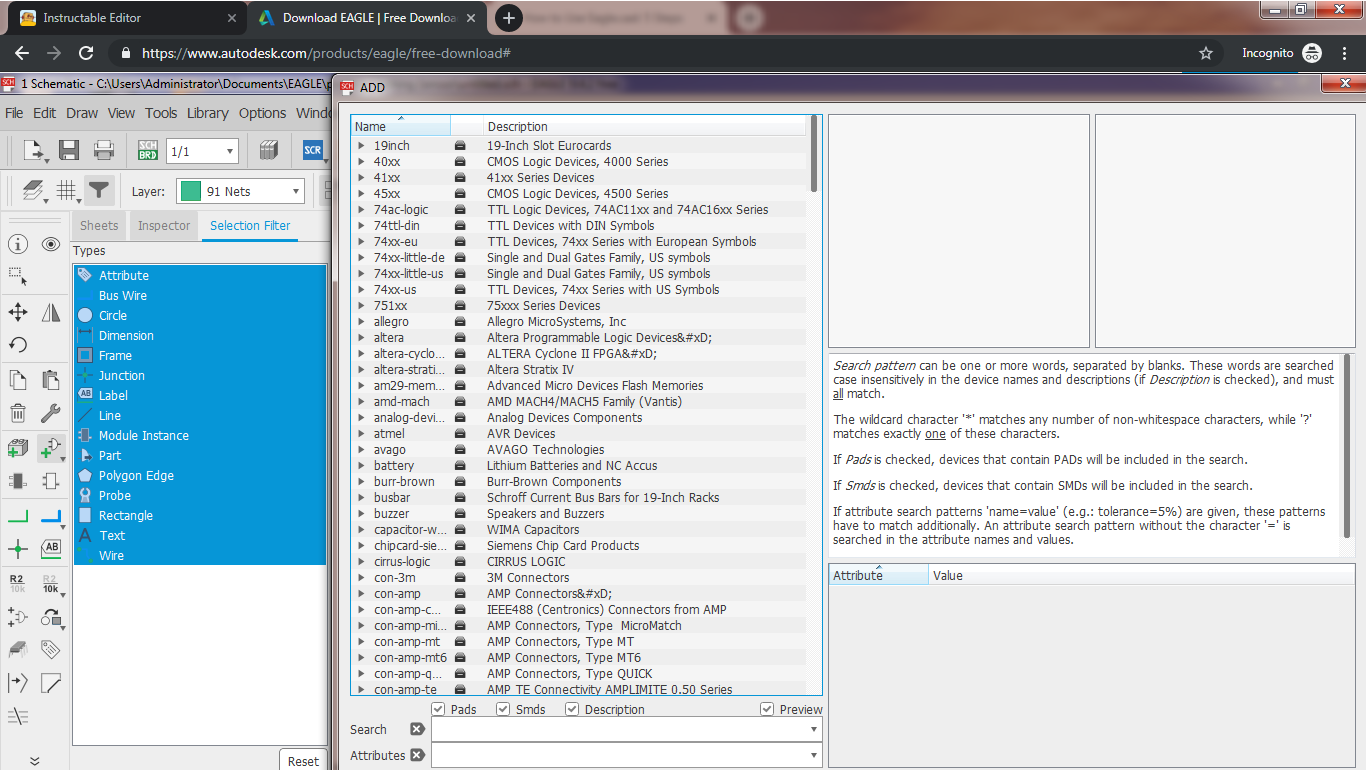
Task: Click the Save schematic toolbar icon
Action: coord(69,151)
